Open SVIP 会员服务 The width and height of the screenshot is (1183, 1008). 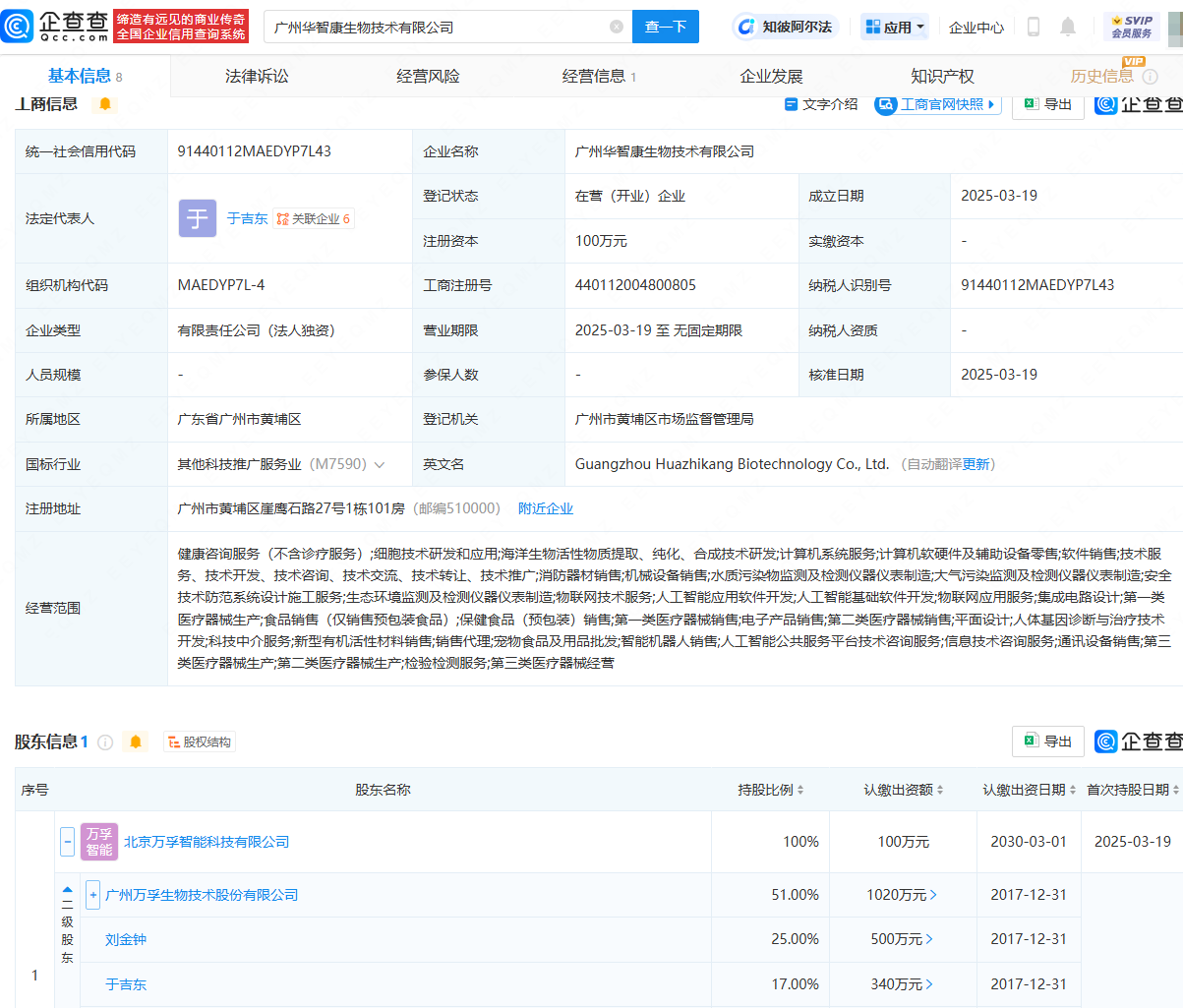click(x=1132, y=27)
